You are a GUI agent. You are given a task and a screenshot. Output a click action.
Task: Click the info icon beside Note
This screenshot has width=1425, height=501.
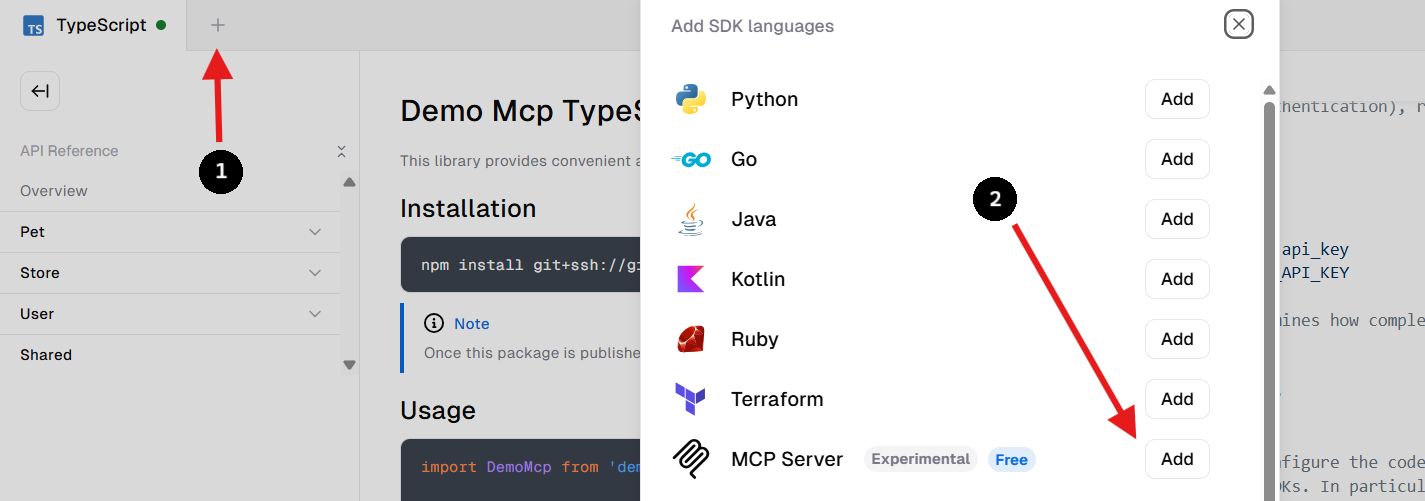434,323
